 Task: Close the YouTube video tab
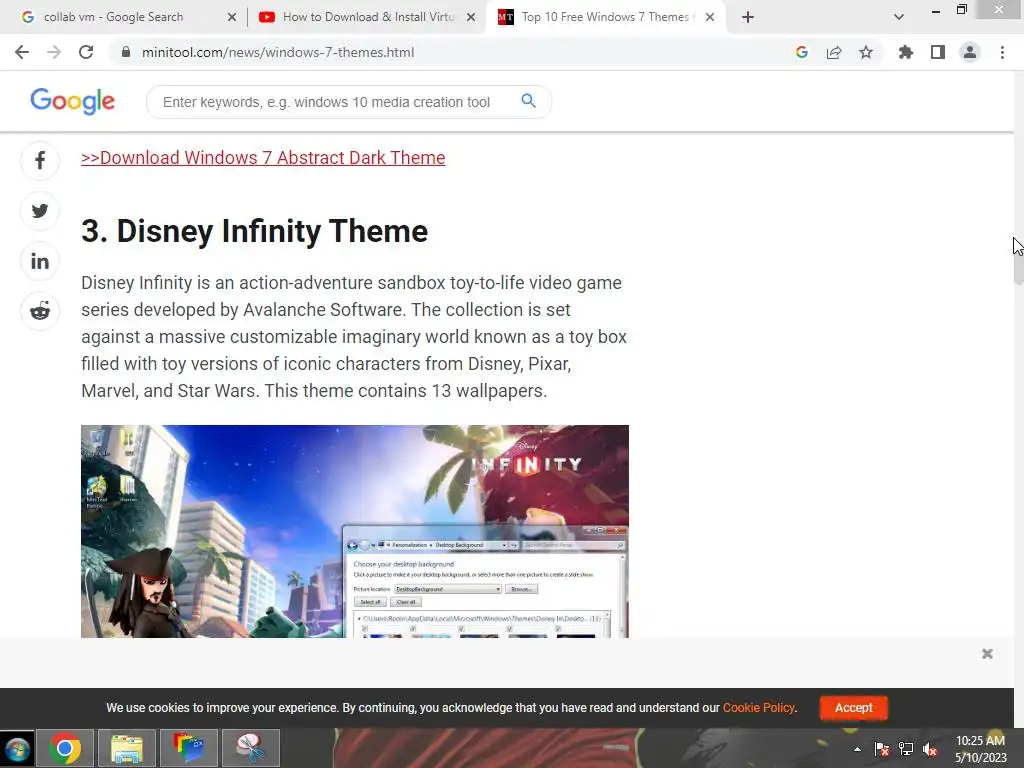(471, 17)
